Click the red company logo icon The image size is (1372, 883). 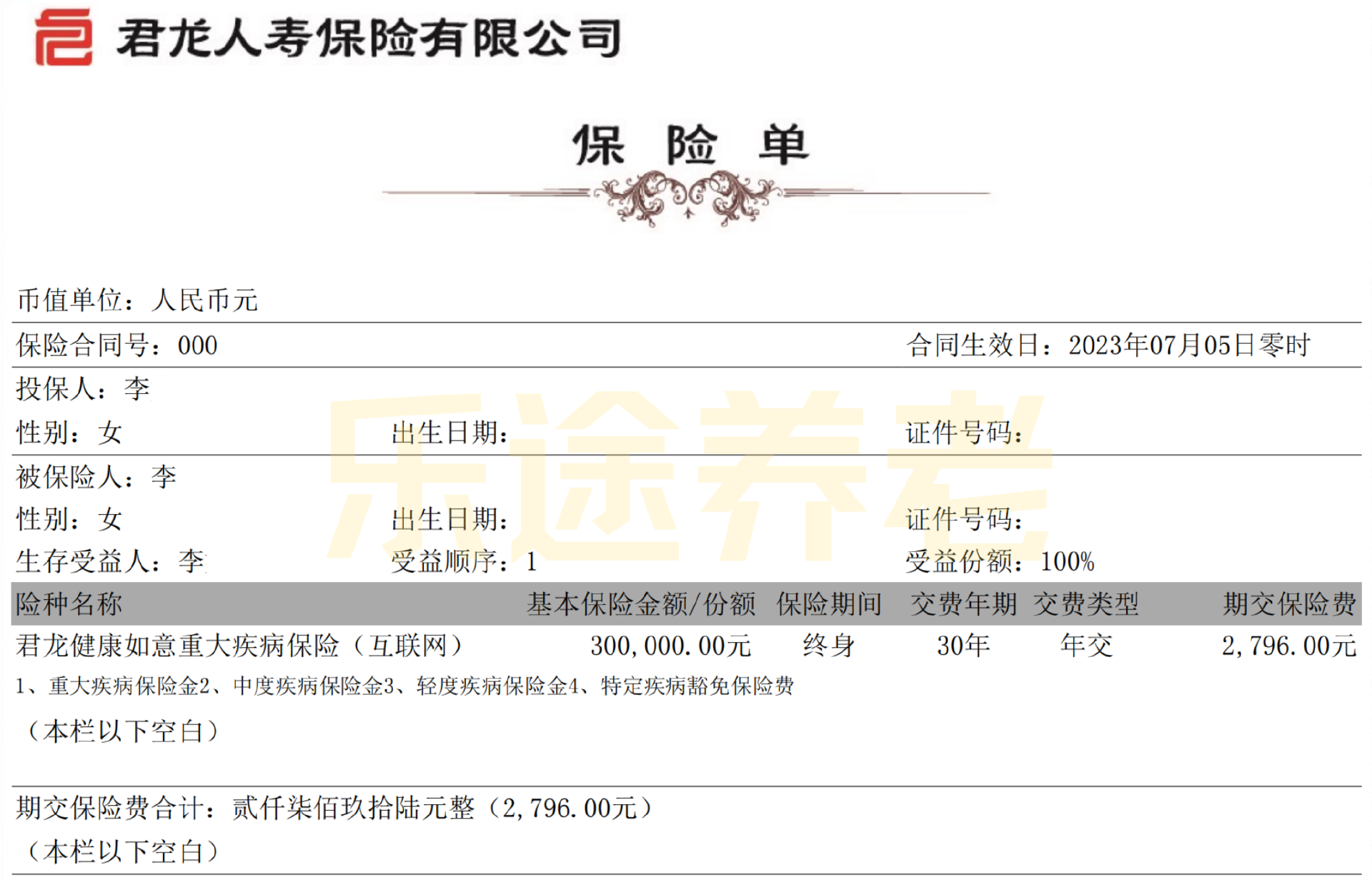tap(64, 37)
